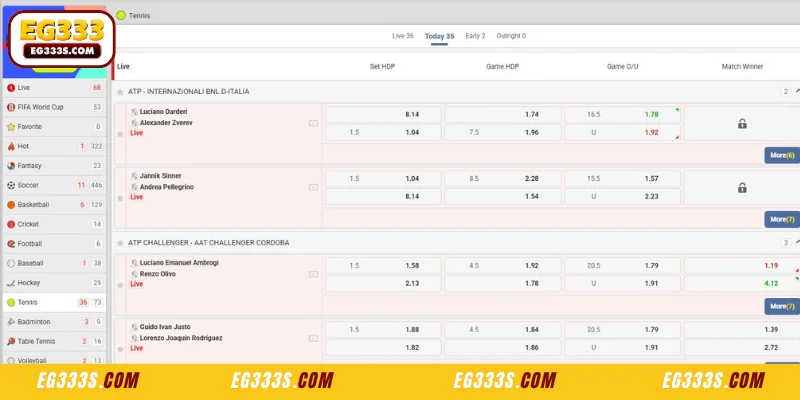800x400 pixels.
Task: Click locked Match Winner for Sinner match
Action: tap(742, 188)
